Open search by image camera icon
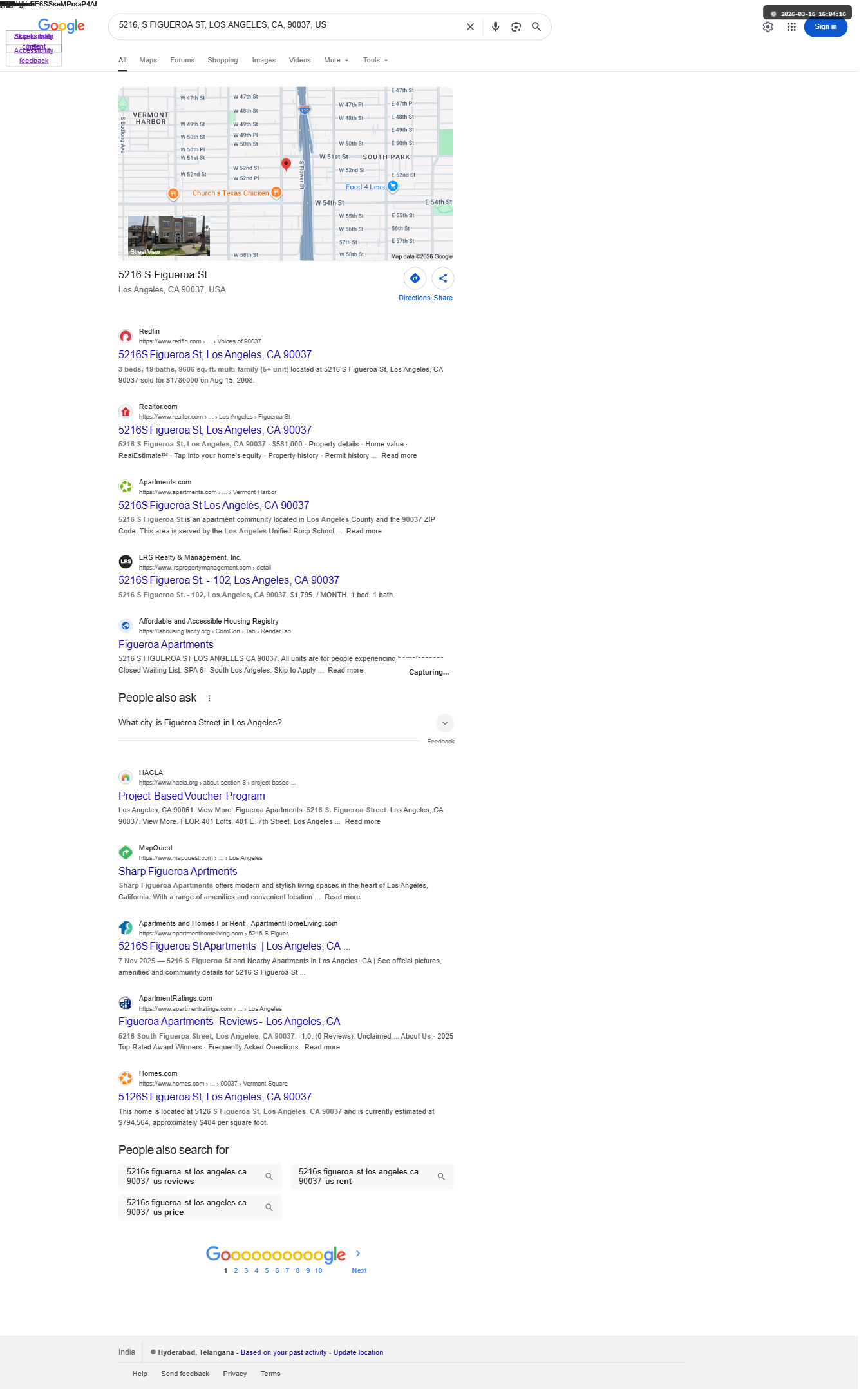Screen dimensions: 868x1389 point(516,27)
